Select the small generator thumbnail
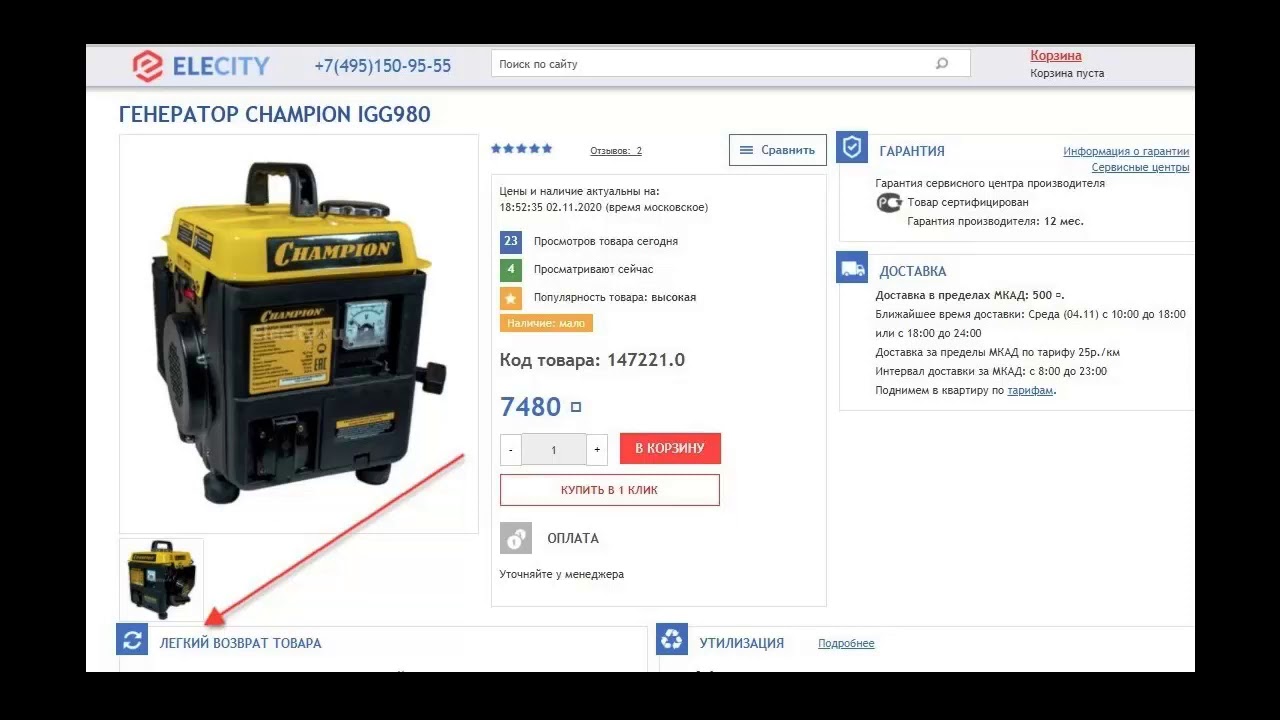 (x=161, y=580)
